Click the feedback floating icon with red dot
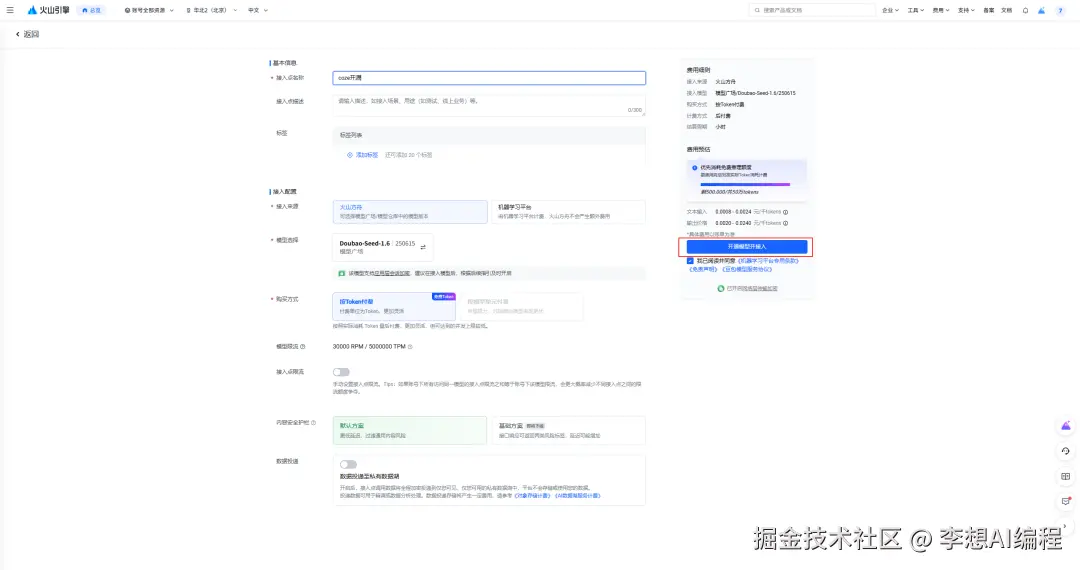The height and width of the screenshot is (570, 1080). pyautogui.click(x=1066, y=501)
